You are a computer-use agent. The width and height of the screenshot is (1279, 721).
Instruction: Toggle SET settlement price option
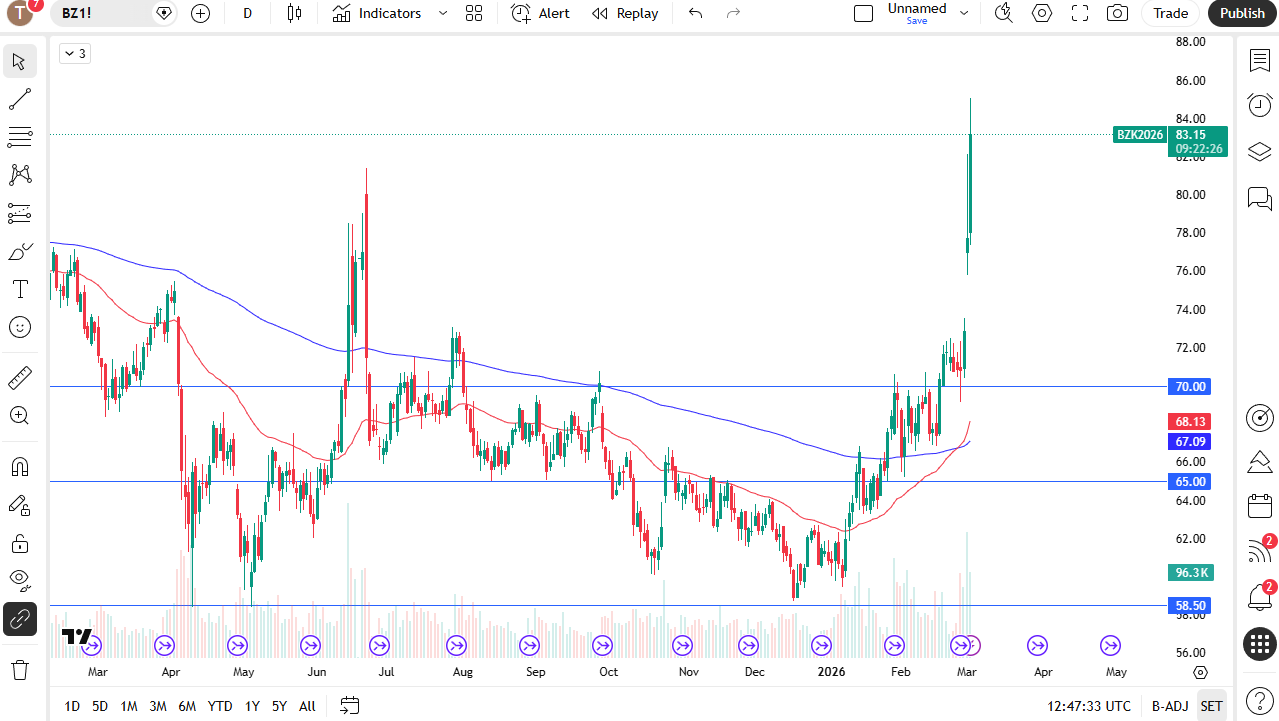(1211, 706)
